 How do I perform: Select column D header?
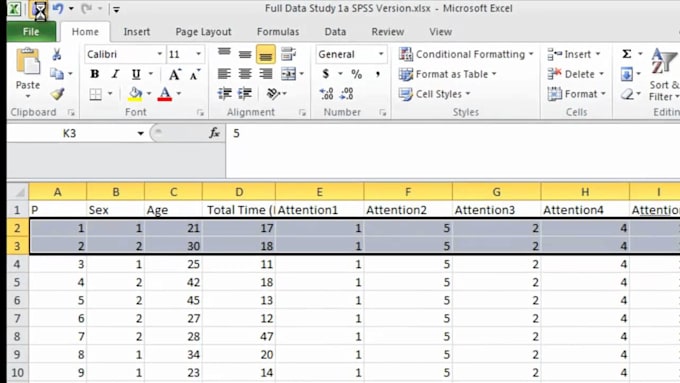pyautogui.click(x=239, y=192)
